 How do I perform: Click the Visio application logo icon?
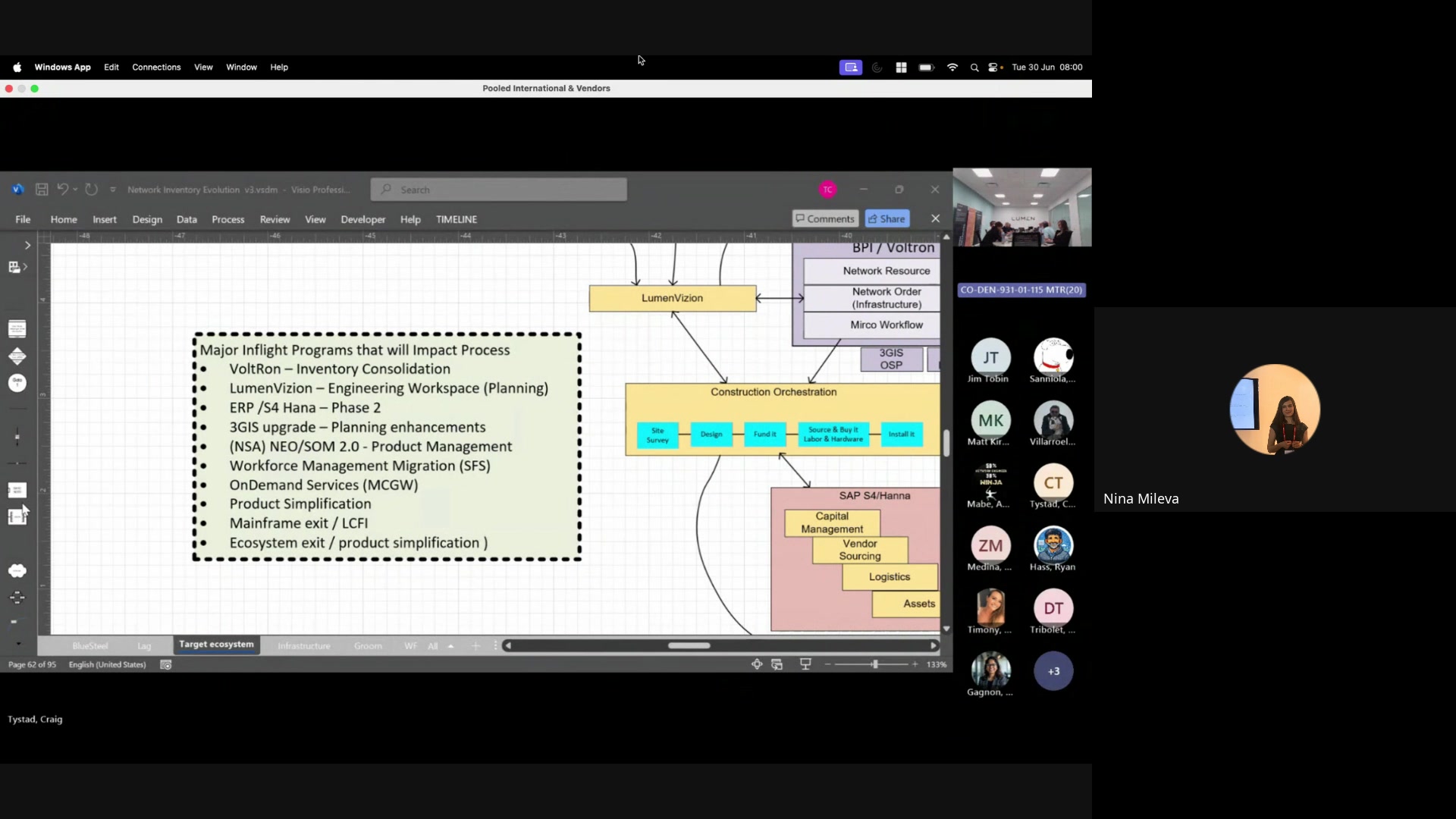click(18, 190)
